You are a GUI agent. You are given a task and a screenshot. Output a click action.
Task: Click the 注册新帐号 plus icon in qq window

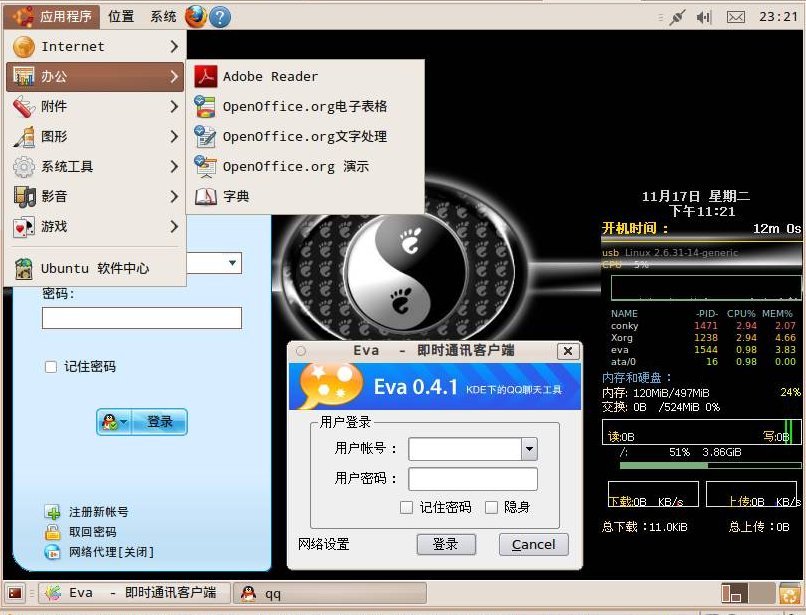click(52, 512)
